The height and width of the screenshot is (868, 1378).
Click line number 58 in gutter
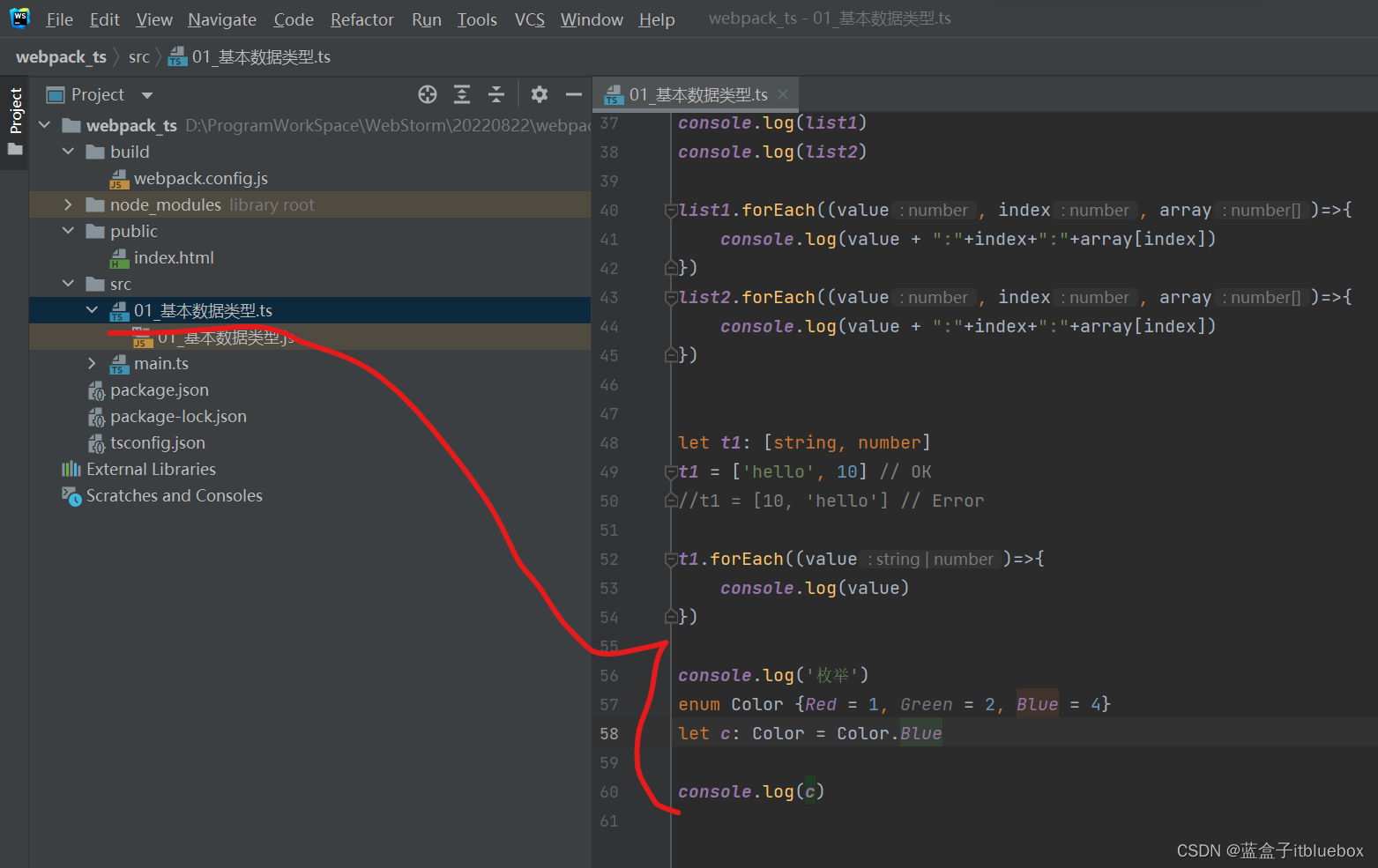609,733
